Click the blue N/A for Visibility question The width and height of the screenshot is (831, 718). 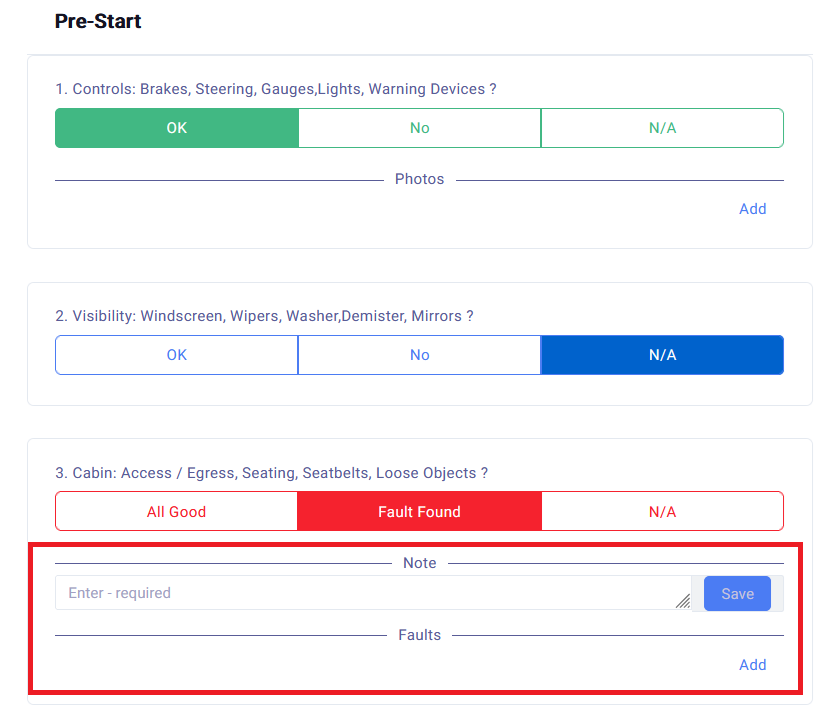tap(662, 355)
